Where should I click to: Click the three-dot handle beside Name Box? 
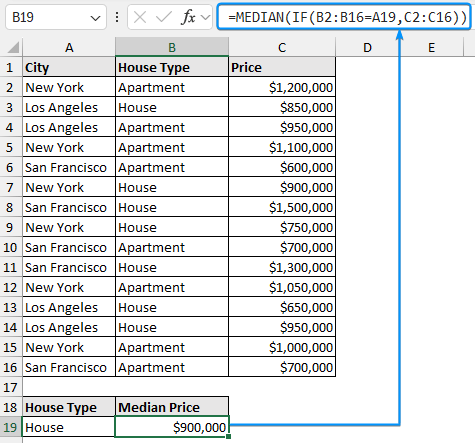tap(117, 17)
